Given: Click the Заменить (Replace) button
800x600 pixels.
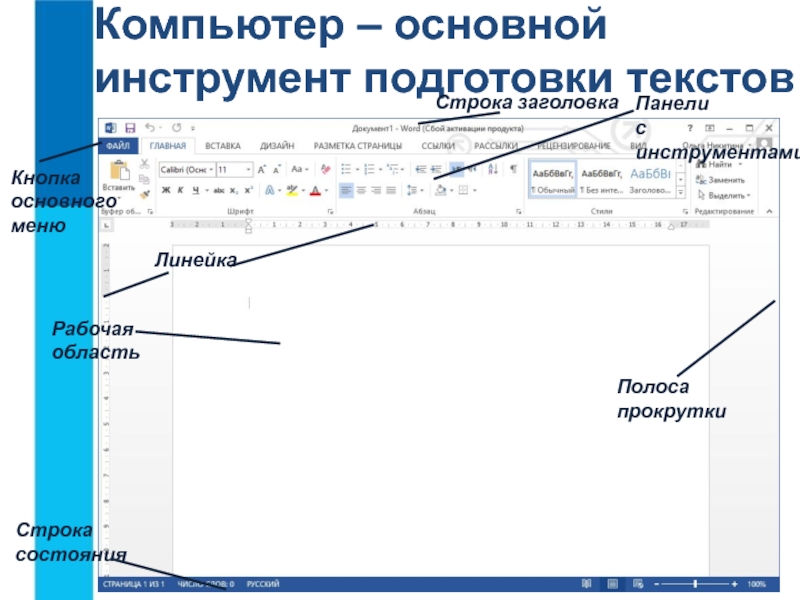Looking at the screenshot, I should 720,180.
